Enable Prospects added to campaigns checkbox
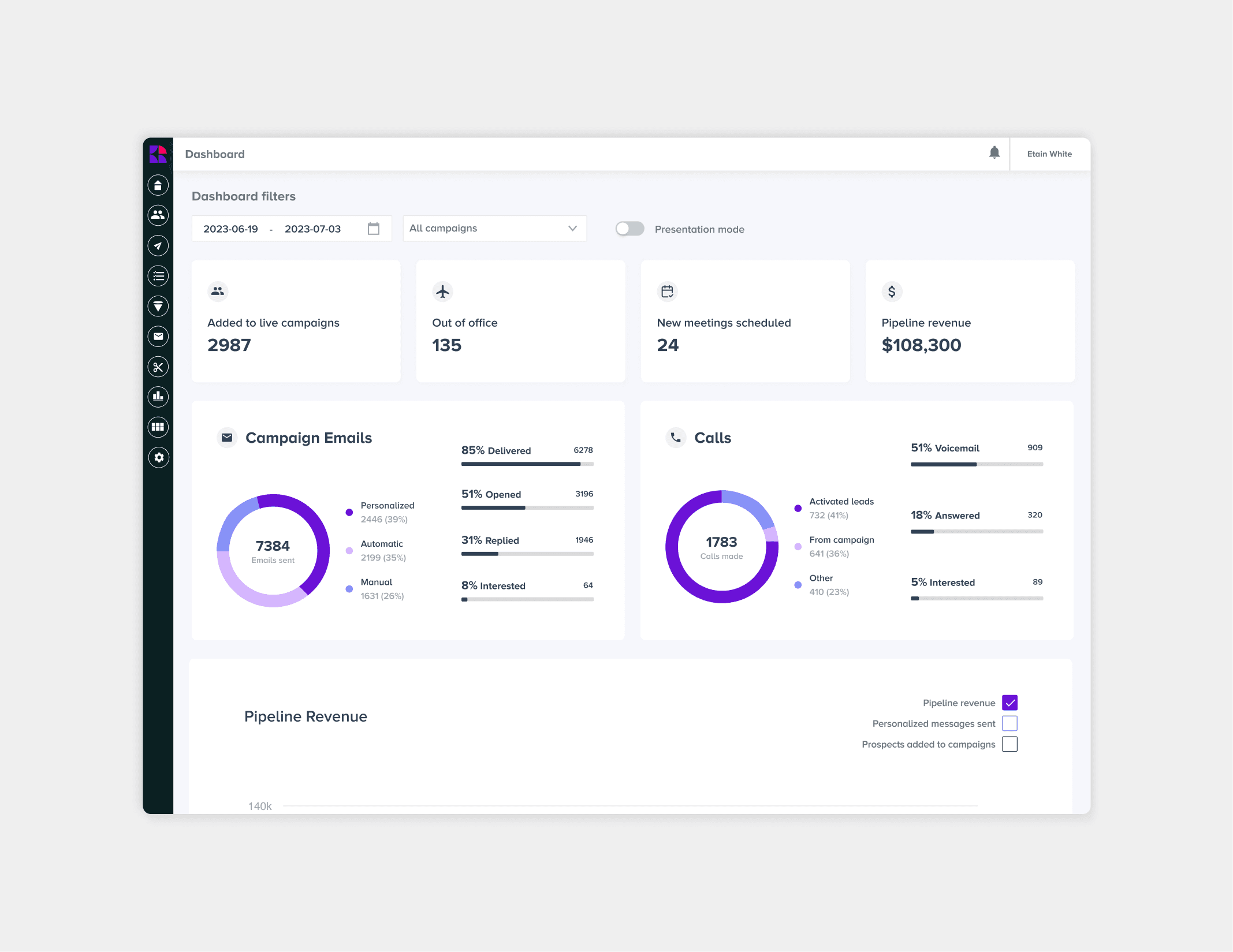This screenshot has width=1233, height=952. pyautogui.click(x=1009, y=744)
